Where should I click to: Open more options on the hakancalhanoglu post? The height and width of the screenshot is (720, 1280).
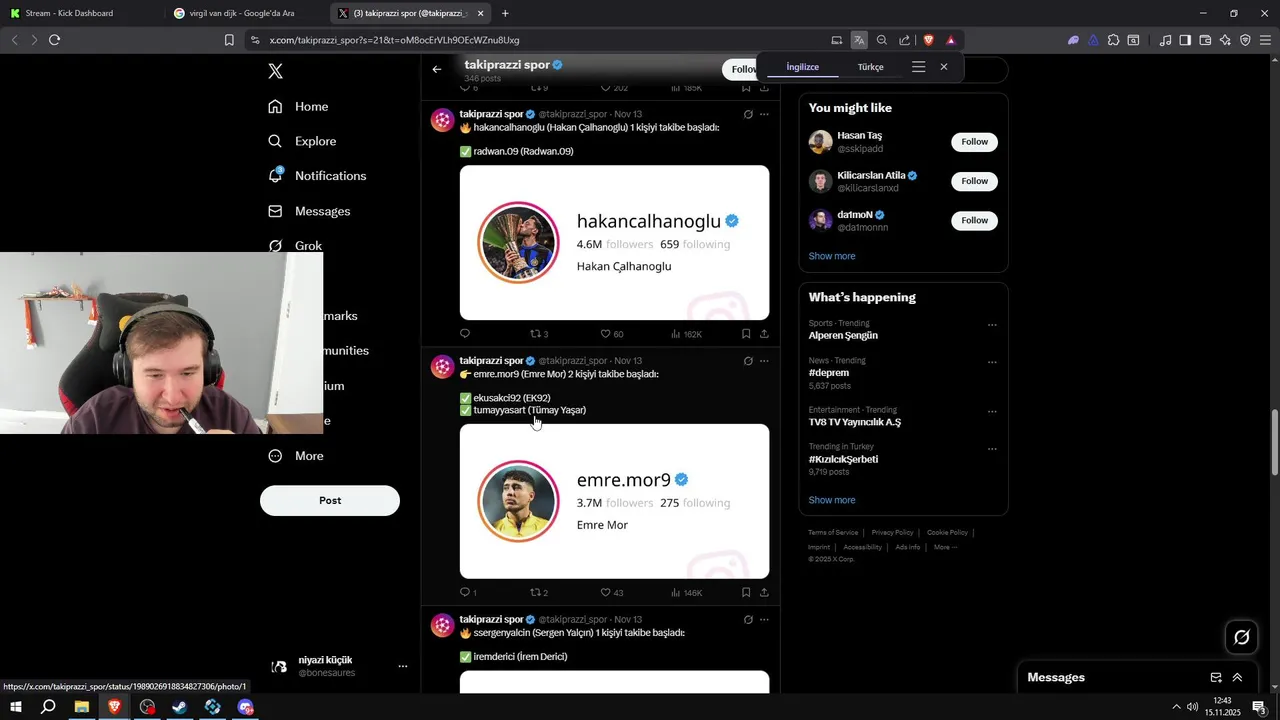(764, 114)
